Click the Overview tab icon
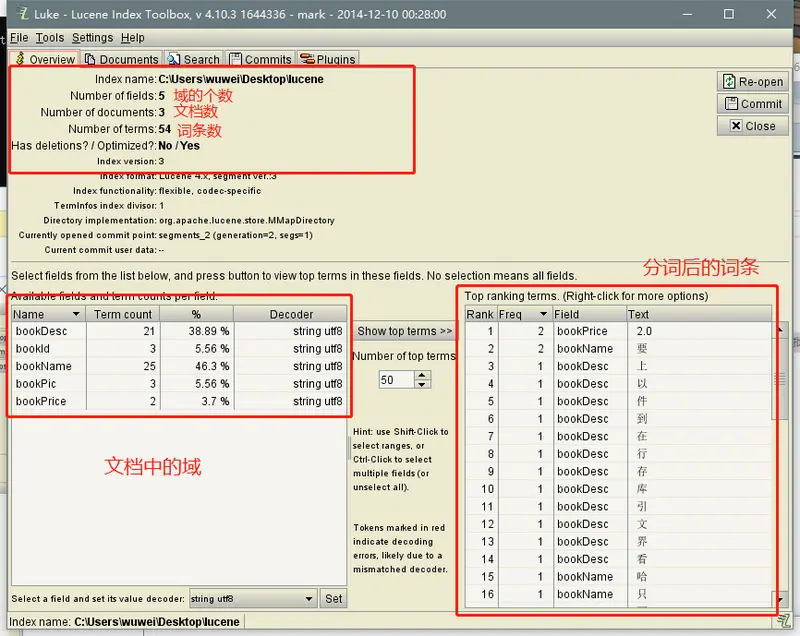 20,59
